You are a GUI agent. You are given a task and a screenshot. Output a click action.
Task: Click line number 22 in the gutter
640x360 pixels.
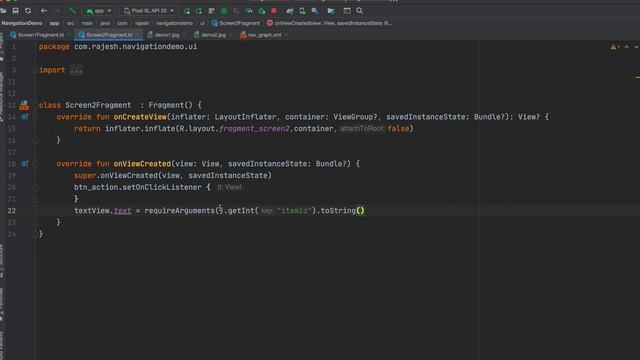click(11, 211)
